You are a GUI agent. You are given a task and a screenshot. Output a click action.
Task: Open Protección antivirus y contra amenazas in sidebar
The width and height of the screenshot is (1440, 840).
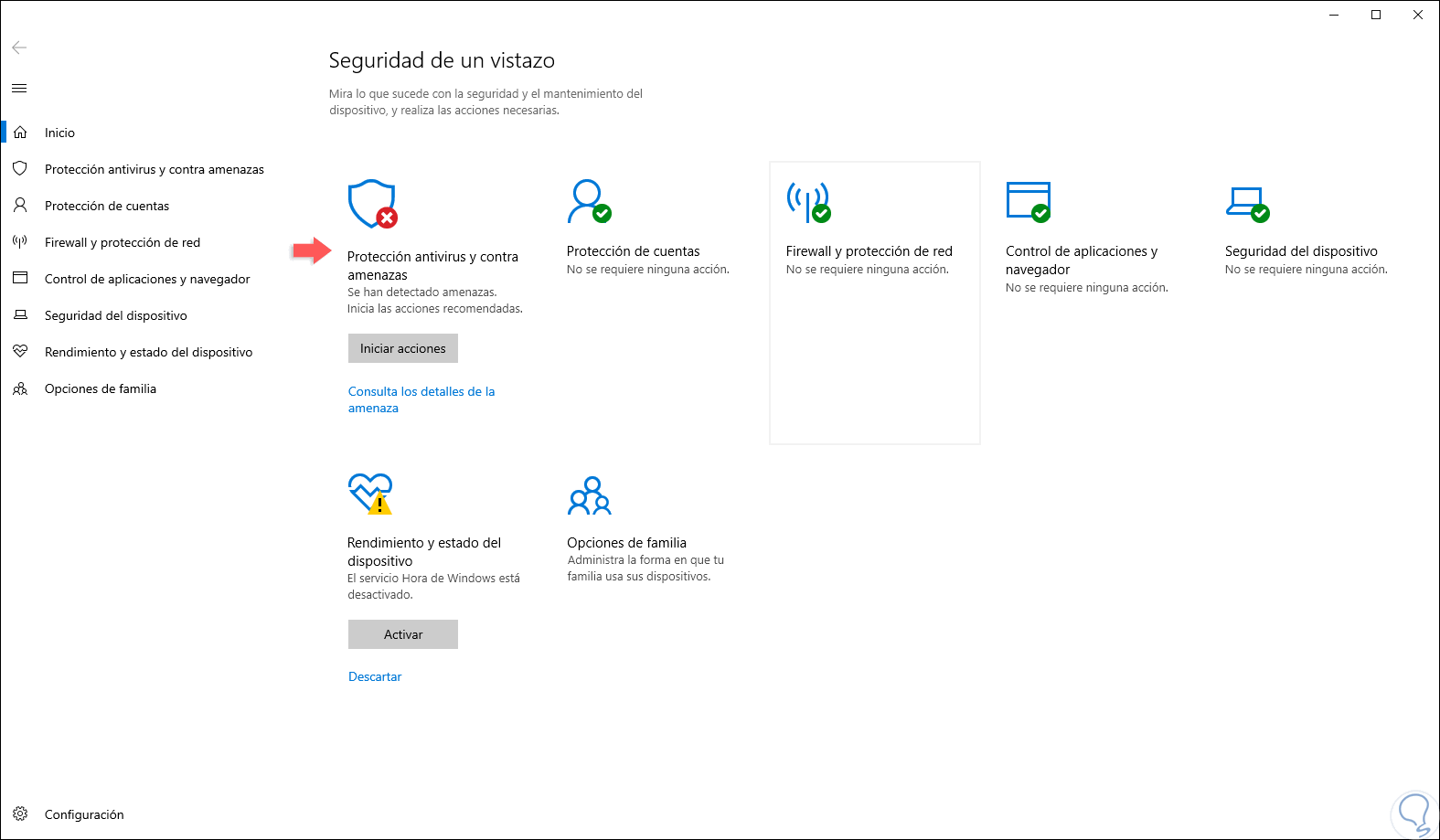click(154, 169)
